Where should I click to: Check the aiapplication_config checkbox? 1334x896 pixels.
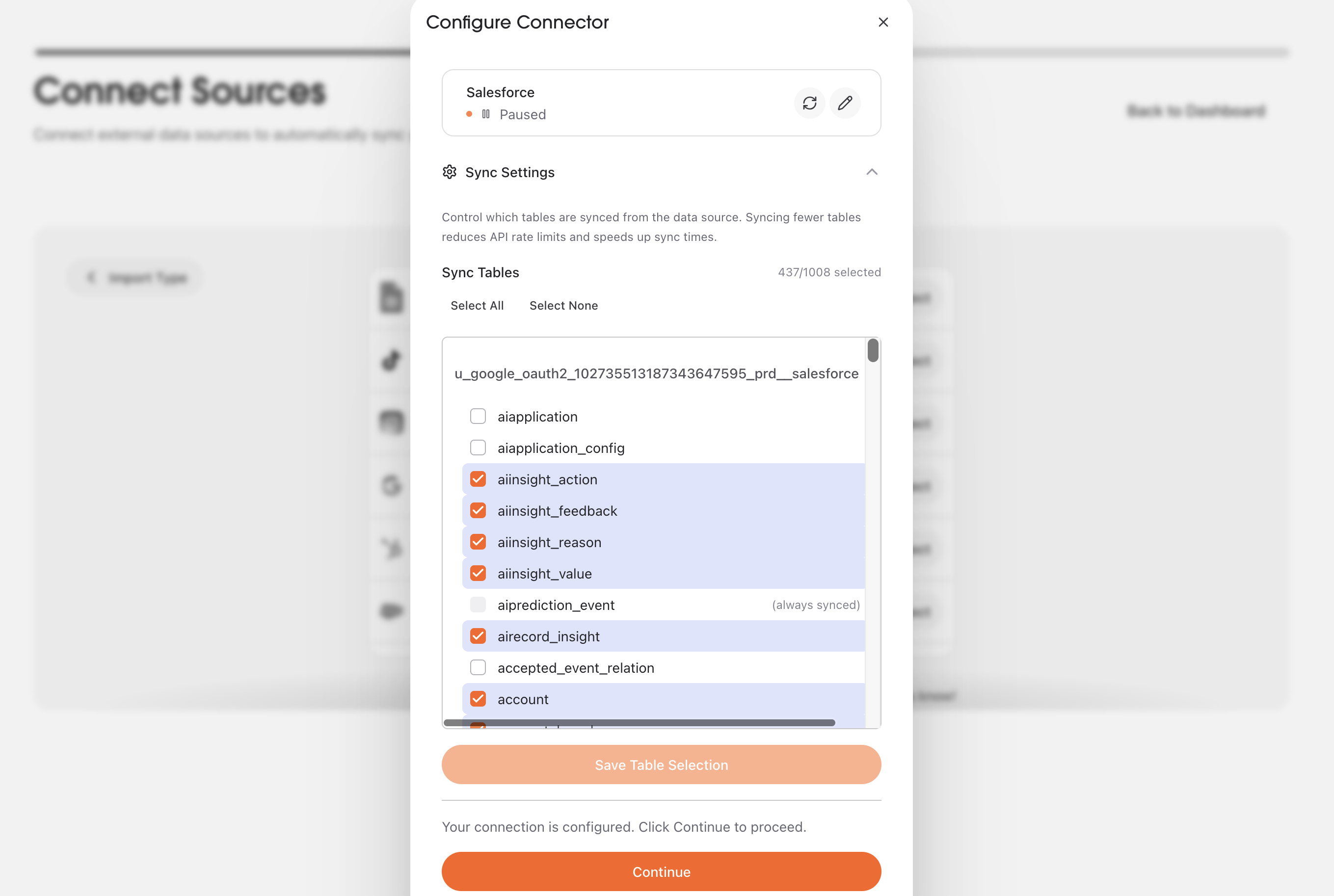(477, 448)
